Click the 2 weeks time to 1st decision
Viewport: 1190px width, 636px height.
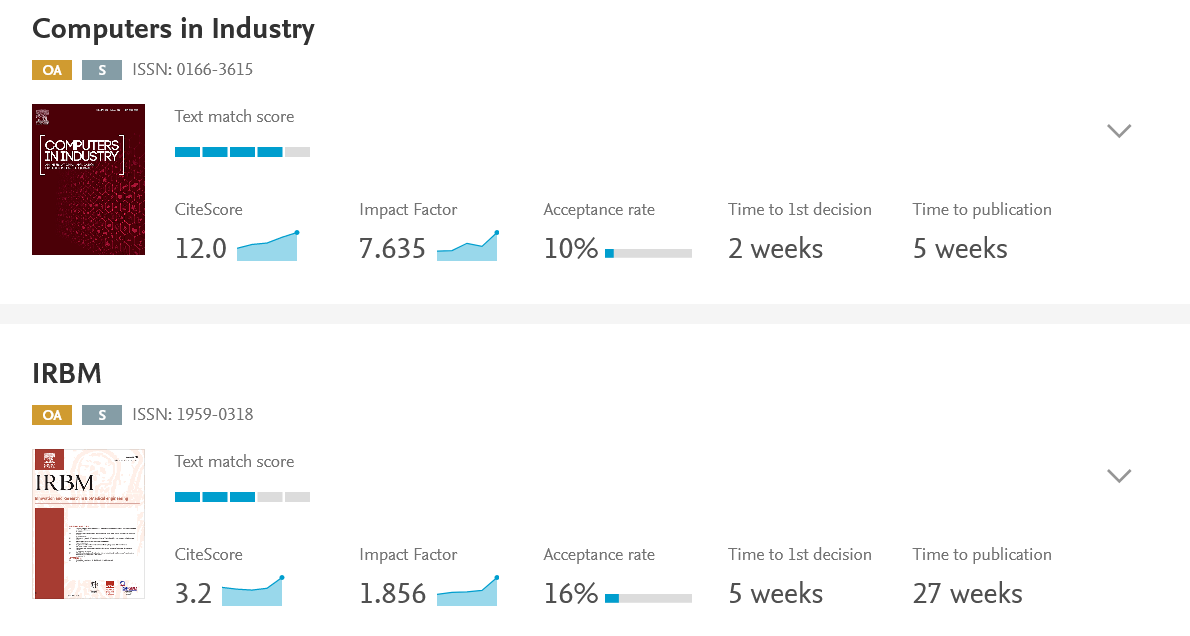click(775, 249)
